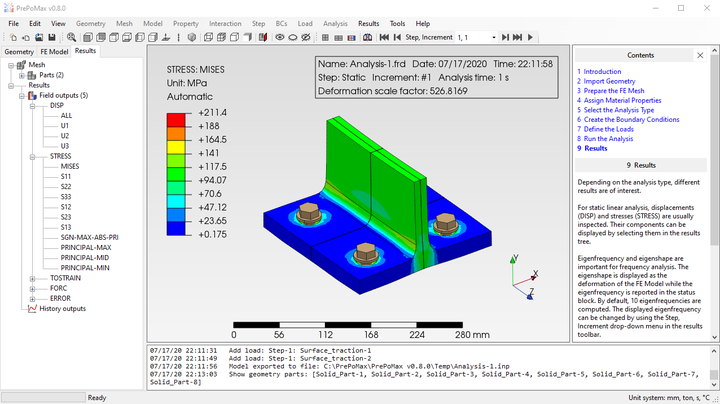Collapse the STRESS tree node
The height and width of the screenshot is (404, 720).
(x=33, y=157)
